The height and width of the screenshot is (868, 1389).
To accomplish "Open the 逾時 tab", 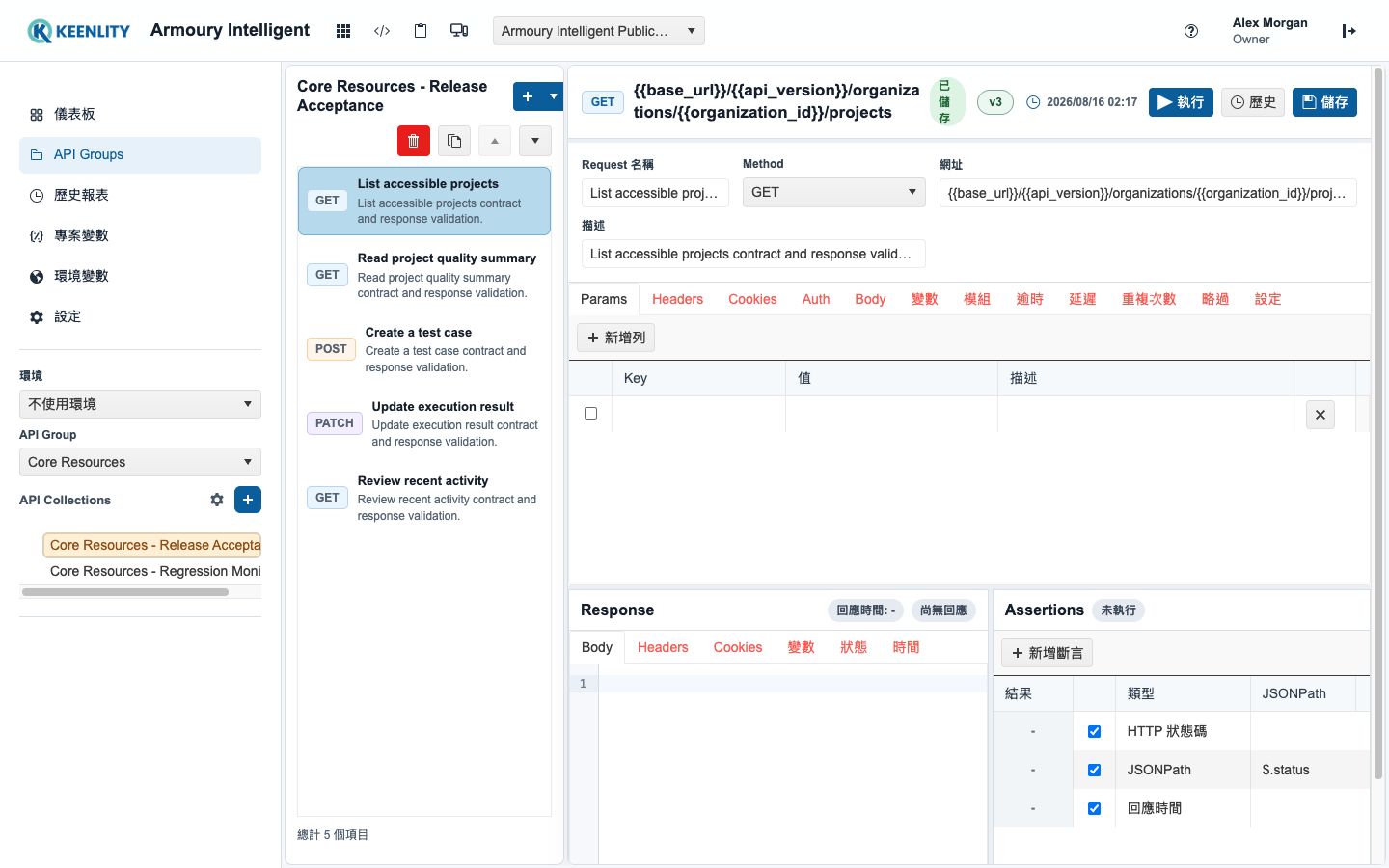I will (1030, 299).
